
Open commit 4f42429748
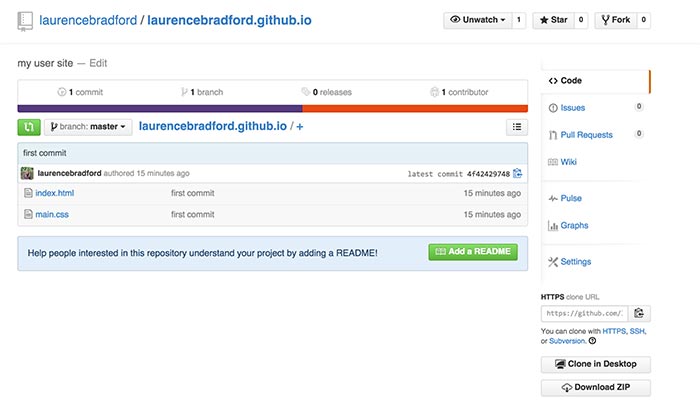tap(488, 174)
